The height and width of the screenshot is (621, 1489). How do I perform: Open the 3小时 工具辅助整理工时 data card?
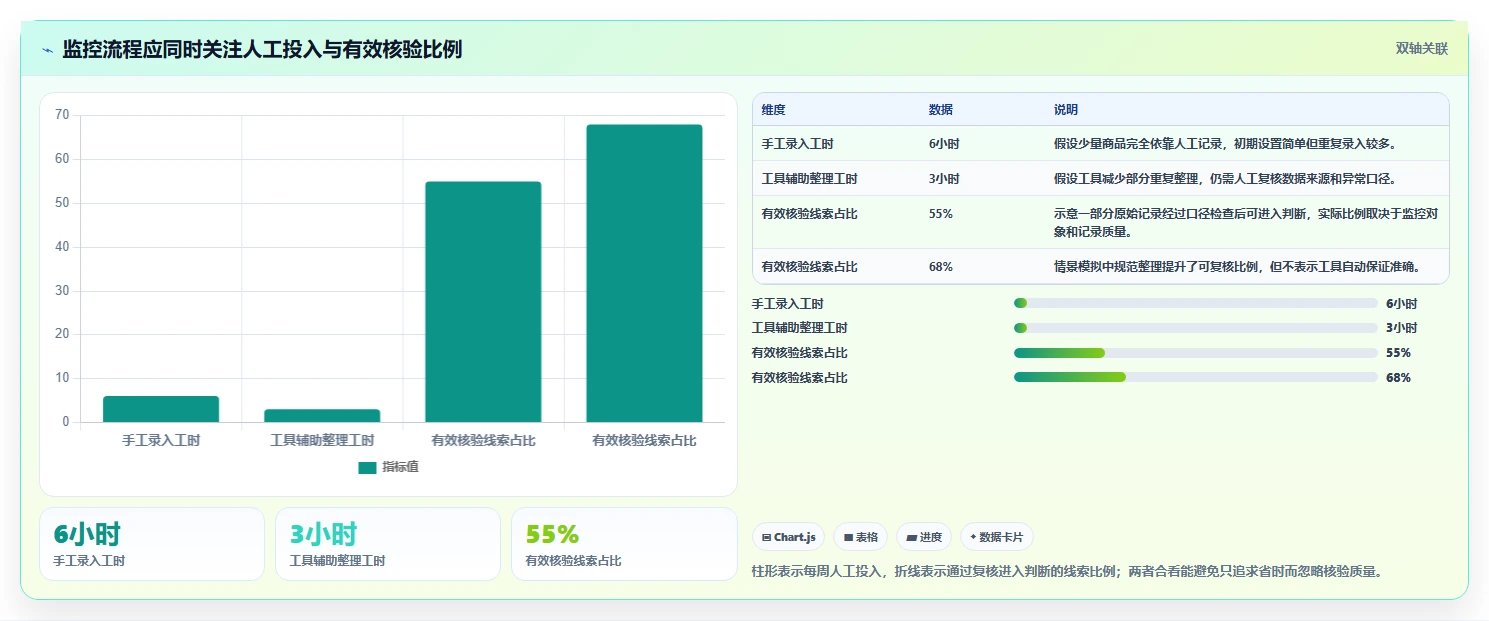pyautogui.click(x=388, y=544)
